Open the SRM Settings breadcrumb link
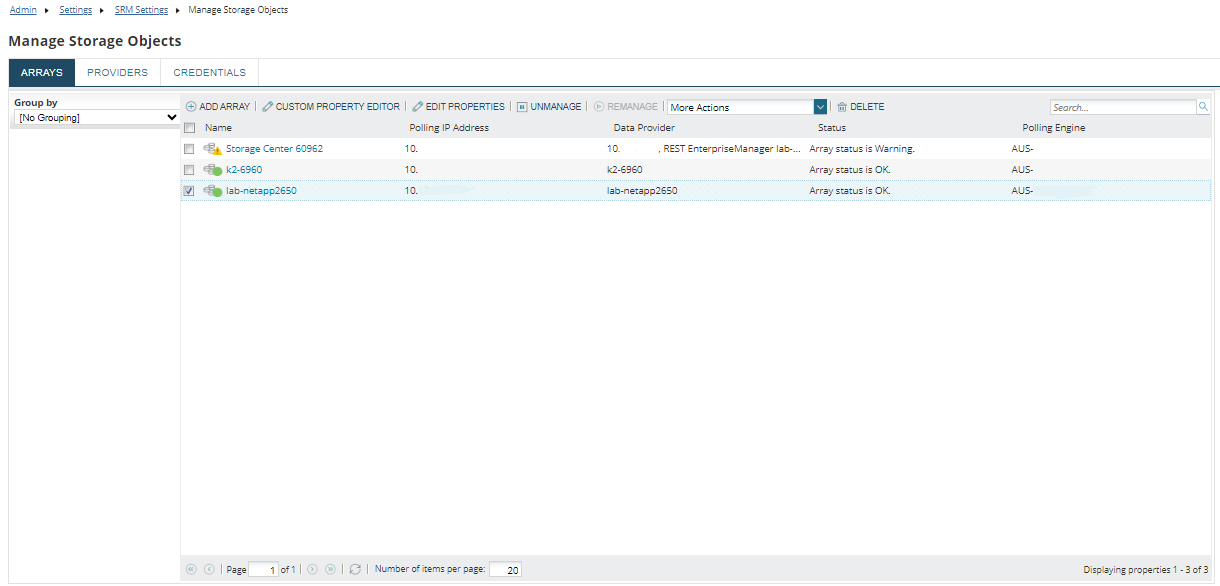This screenshot has height=586, width=1220. coord(140,9)
